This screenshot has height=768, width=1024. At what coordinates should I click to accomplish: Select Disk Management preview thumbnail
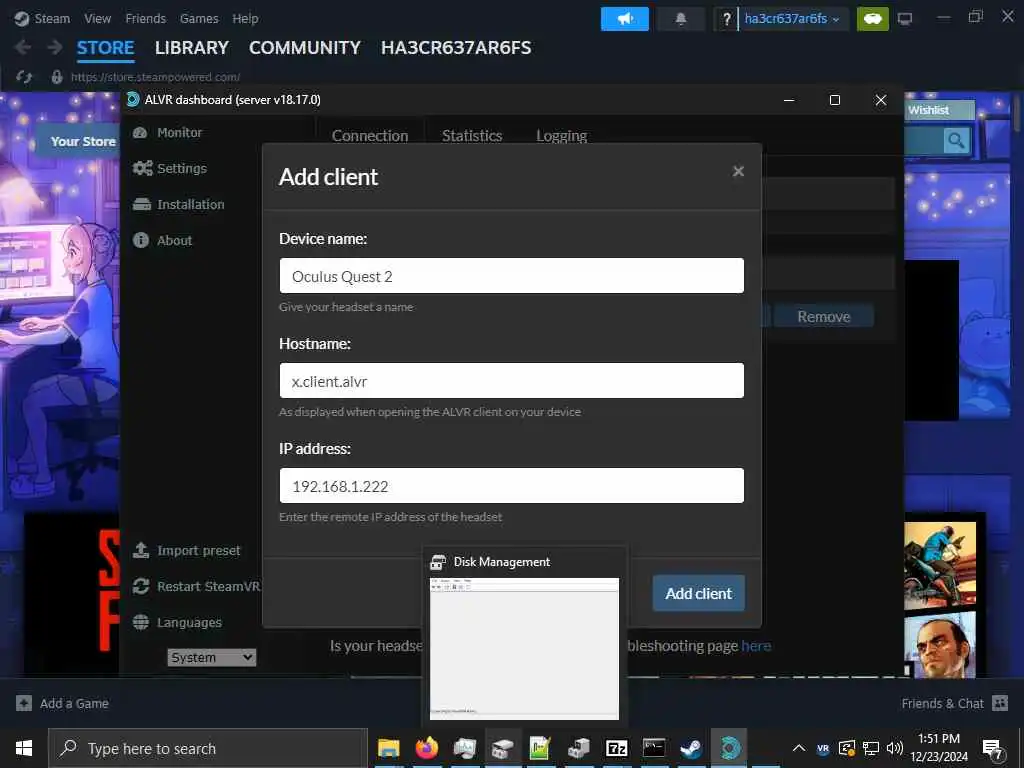pos(524,648)
